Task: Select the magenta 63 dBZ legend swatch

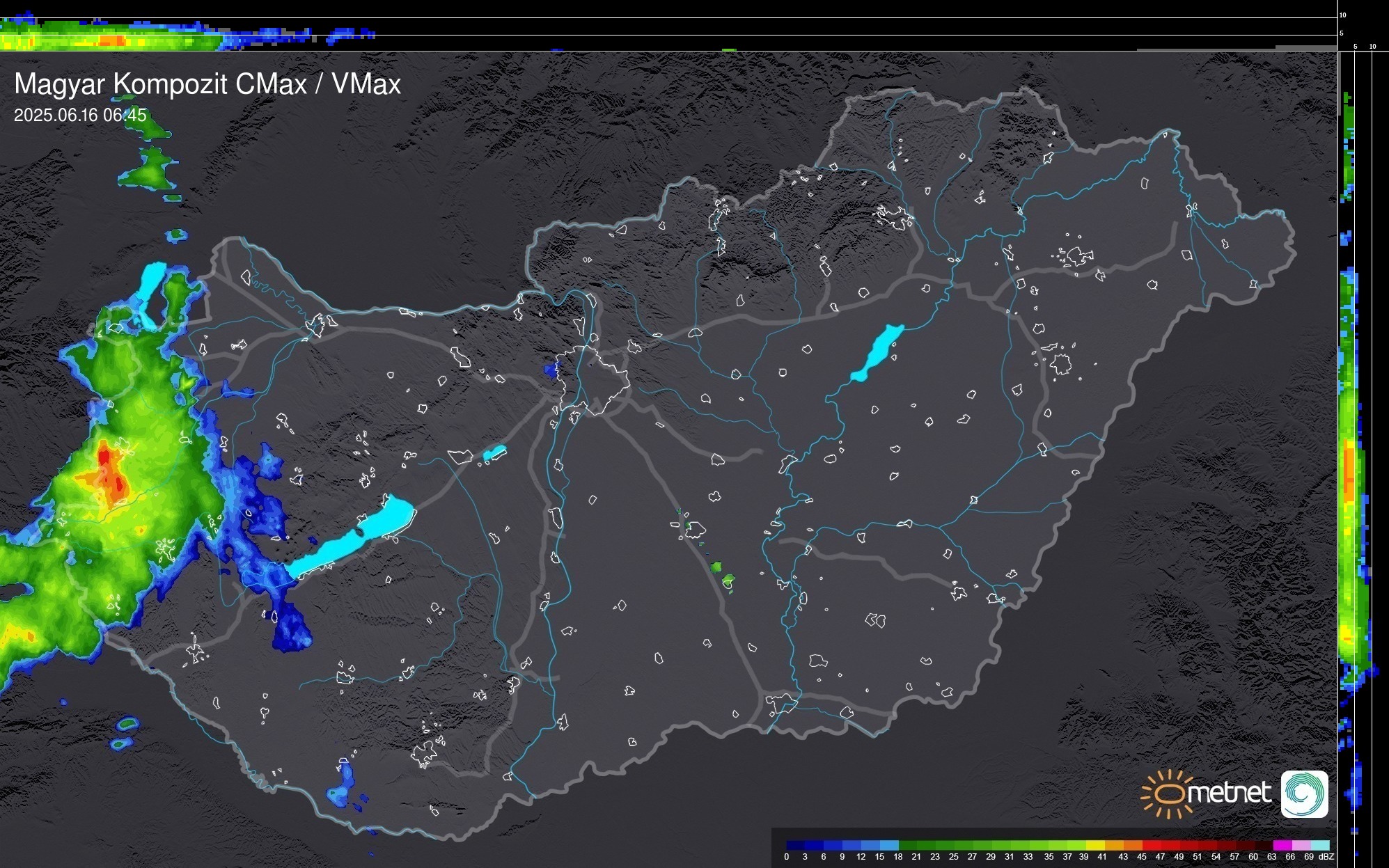Action: pos(1281,845)
